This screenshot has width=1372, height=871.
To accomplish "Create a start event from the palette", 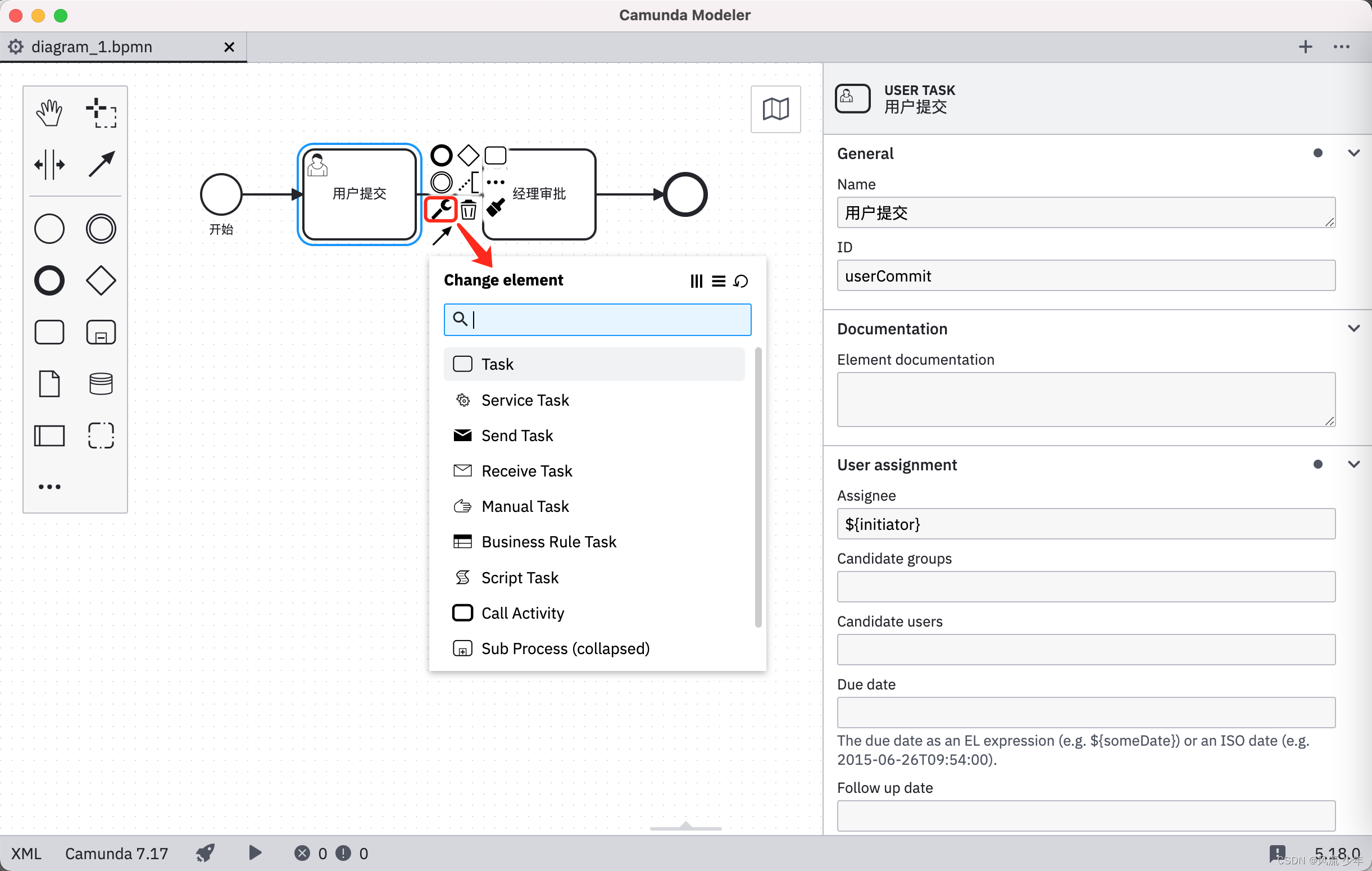I will (49, 229).
